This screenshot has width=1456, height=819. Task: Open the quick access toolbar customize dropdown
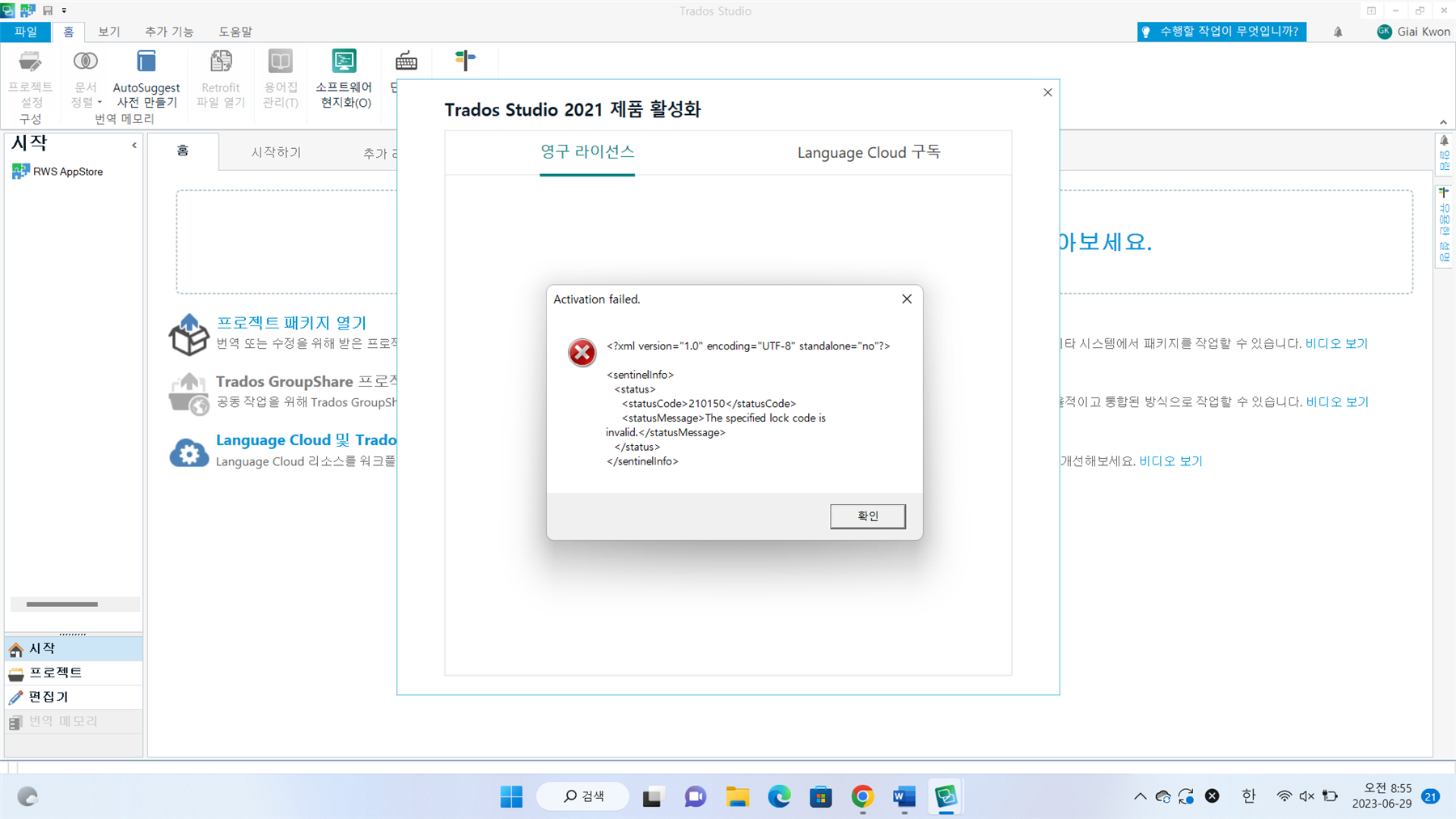(x=63, y=10)
